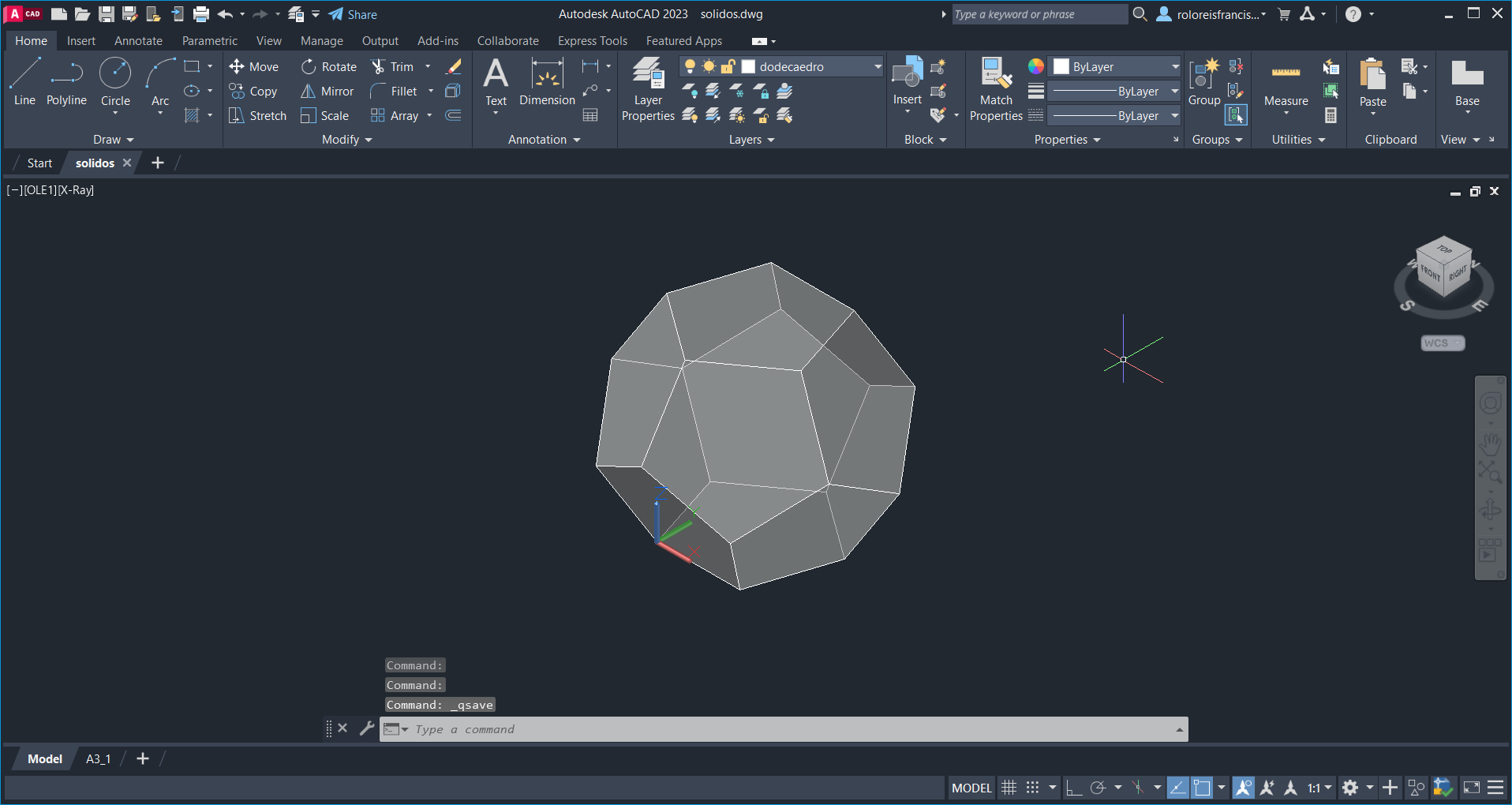1512x805 pixels.
Task: Expand the Modify panel
Action: point(346,140)
